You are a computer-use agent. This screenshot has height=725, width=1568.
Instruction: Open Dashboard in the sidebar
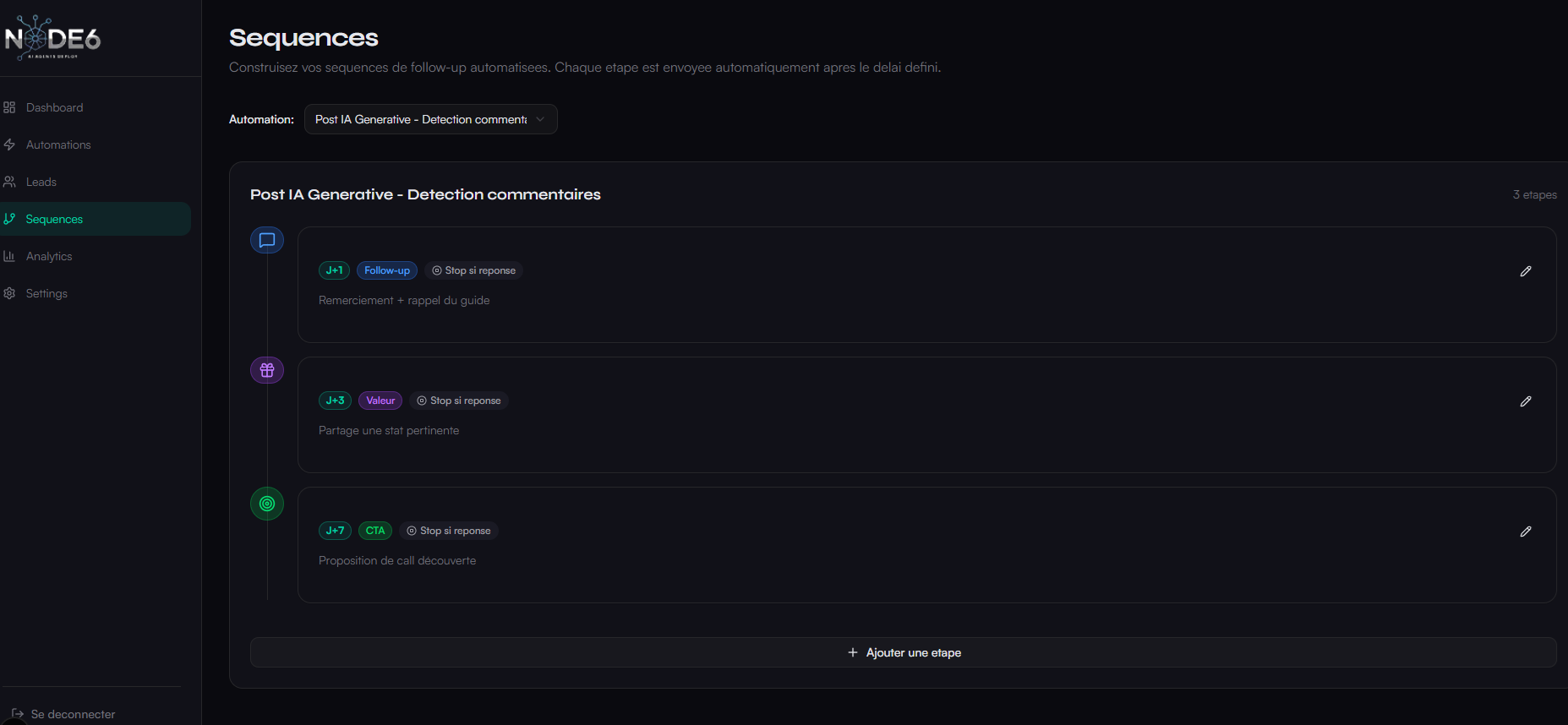tap(54, 107)
